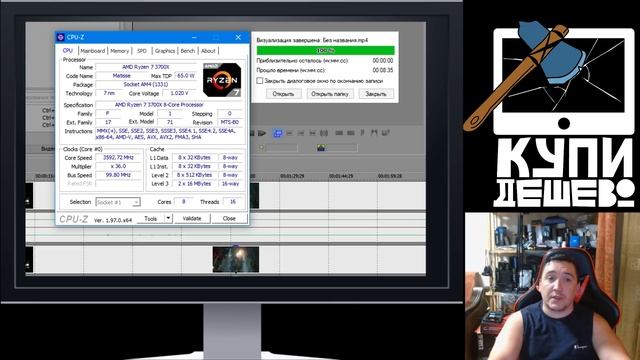Switch to the CPU tab
This screenshot has width=640, height=360.
pos(68,51)
